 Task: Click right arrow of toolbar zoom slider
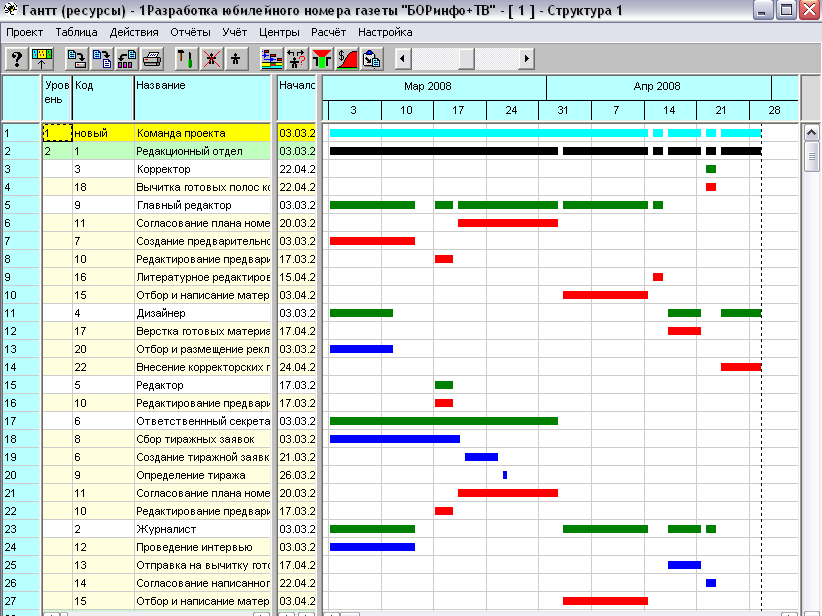(527, 59)
